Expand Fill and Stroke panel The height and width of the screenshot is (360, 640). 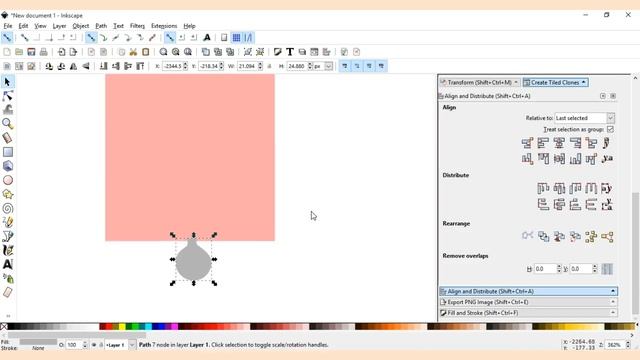pyautogui.click(x=528, y=313)
